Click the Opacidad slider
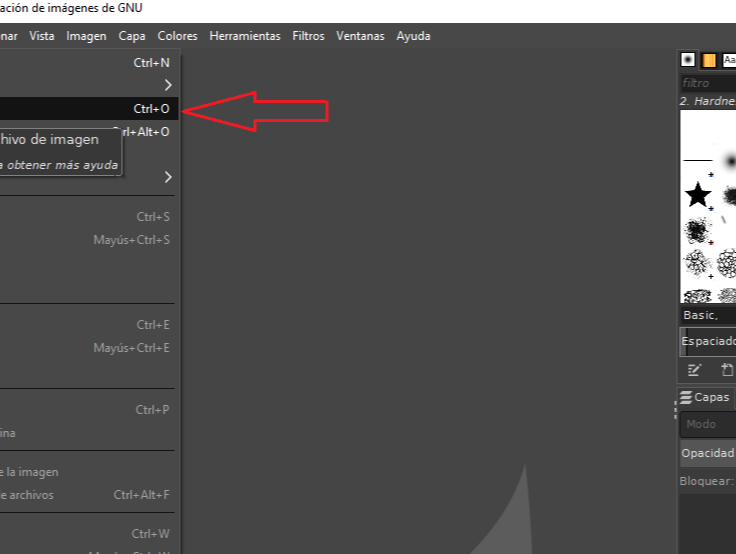This screenshot has height=554, width=736. 708,453
